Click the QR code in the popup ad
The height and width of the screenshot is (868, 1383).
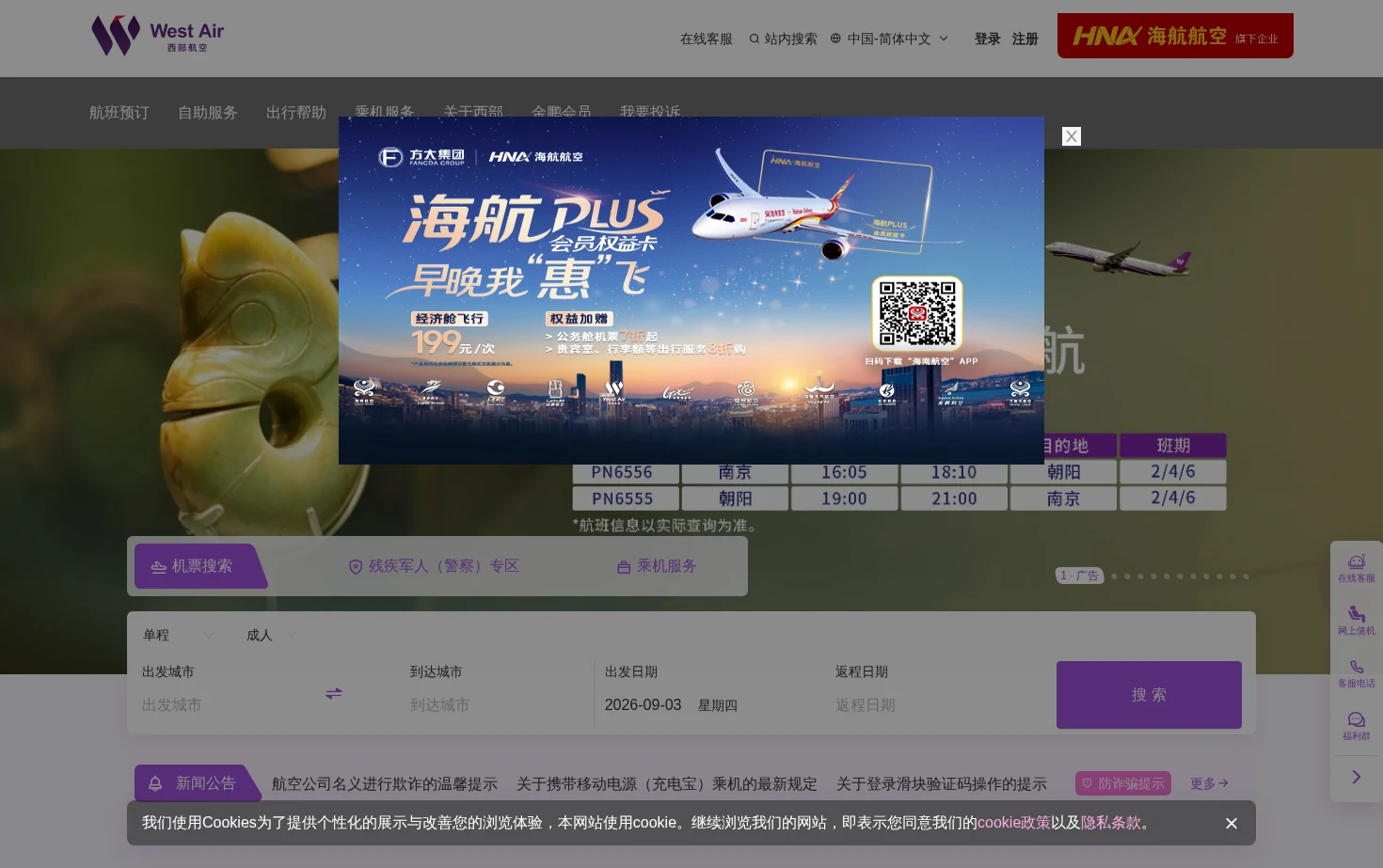pyautogui.click(x=917, y=313)
